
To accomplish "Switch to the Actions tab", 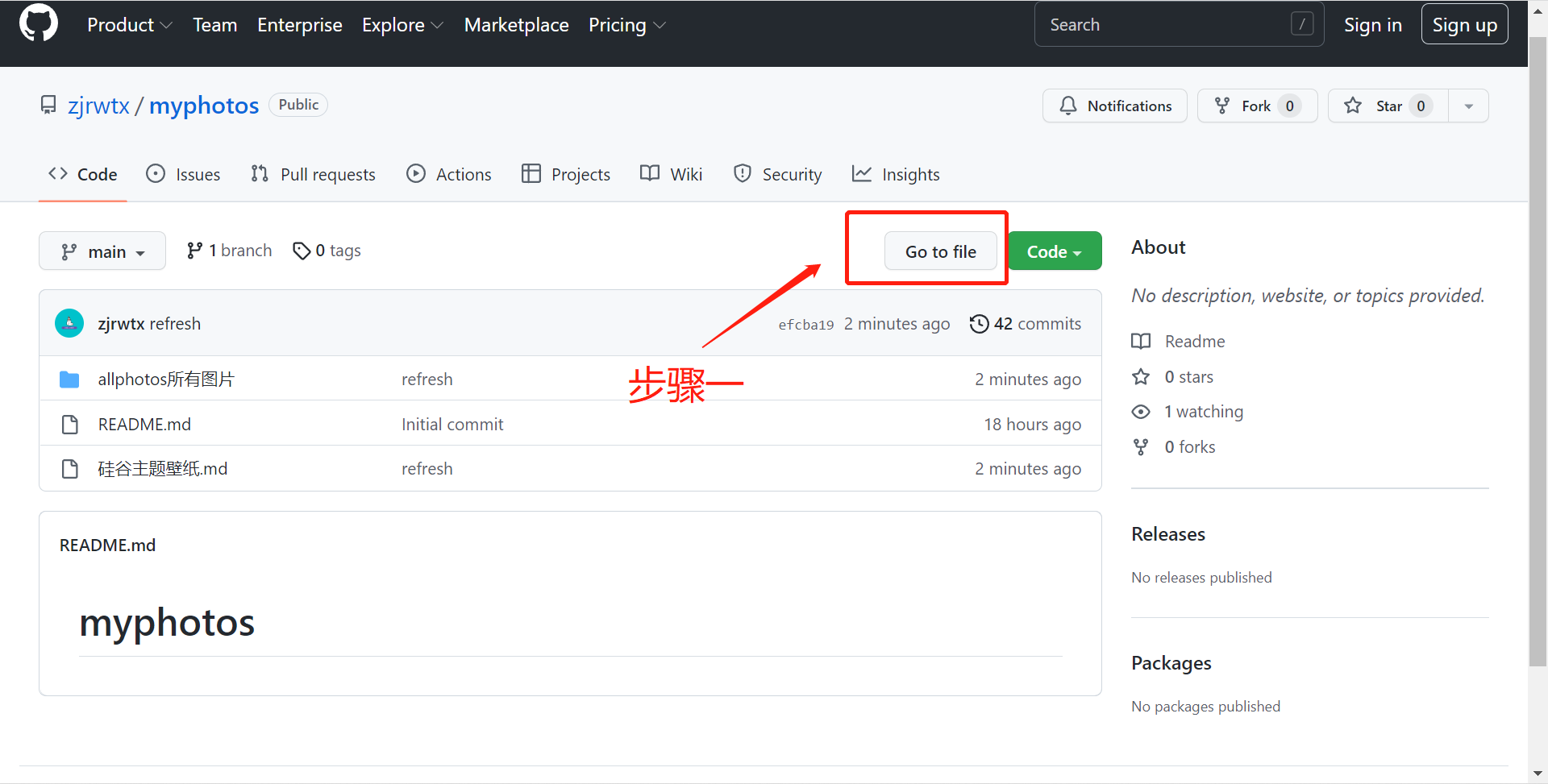I will click(x=449, y=174).
